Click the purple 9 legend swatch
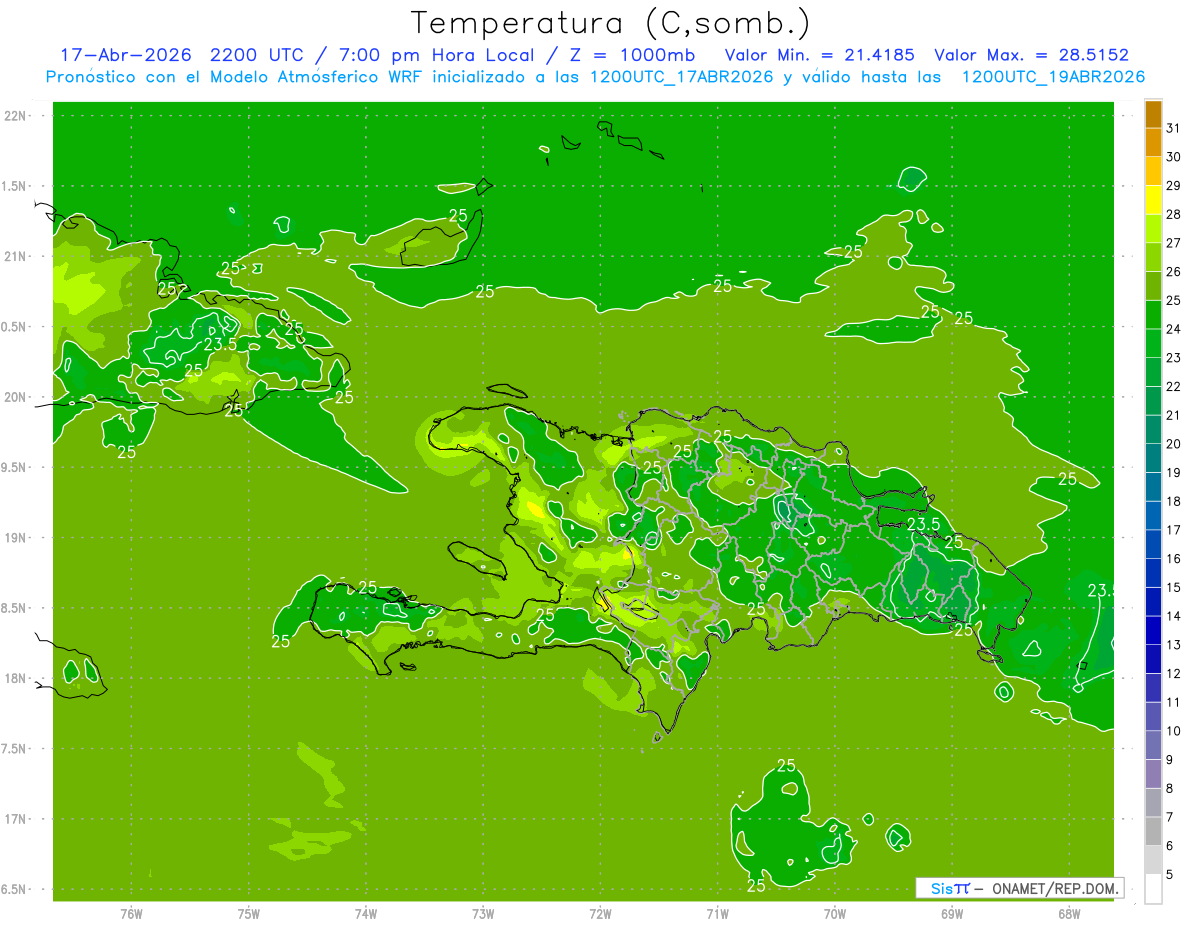The image size is (1200, 927). [x=1153, y=746]
